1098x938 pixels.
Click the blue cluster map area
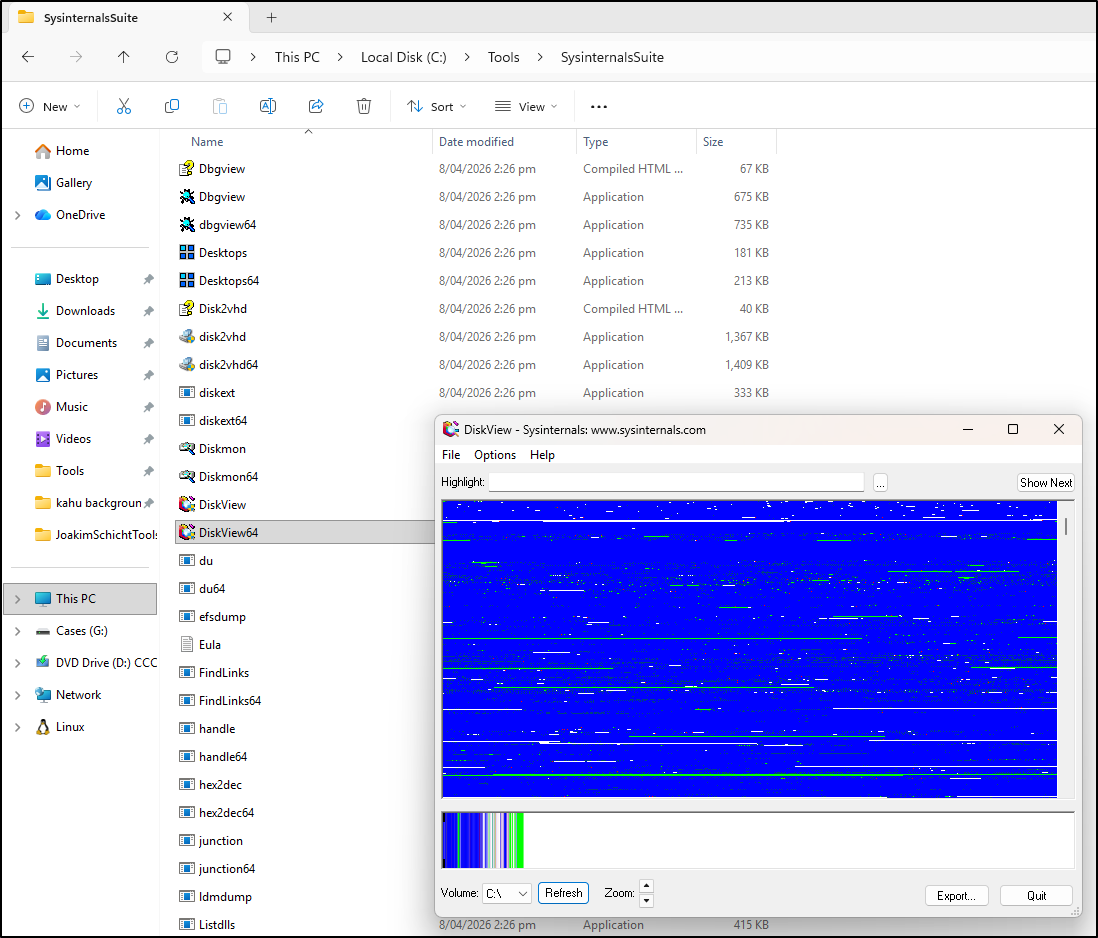(749, 649)
